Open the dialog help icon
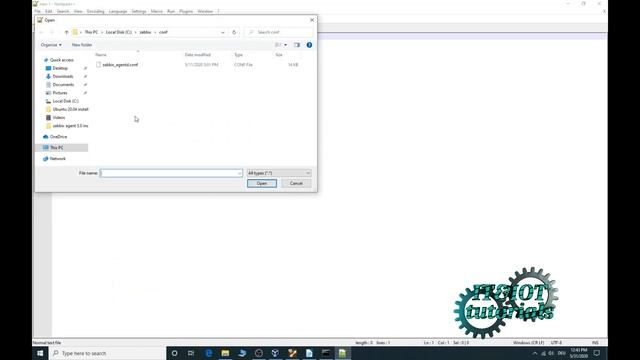Image resolution: width=640 pixels, height=360 pixels. pyautogui.click(x=309, y=45)
